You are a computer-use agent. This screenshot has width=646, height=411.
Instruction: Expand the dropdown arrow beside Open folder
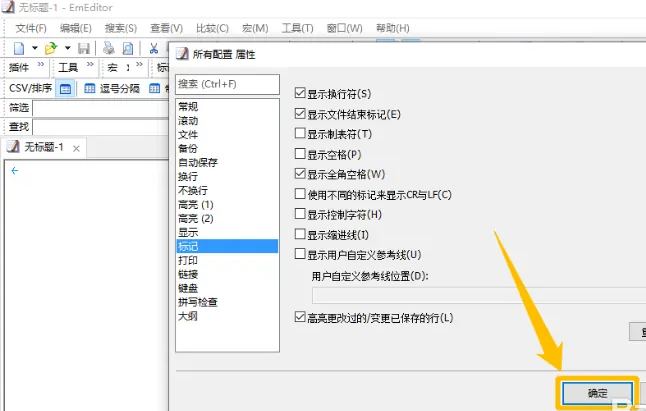click(x=68, y=48)
